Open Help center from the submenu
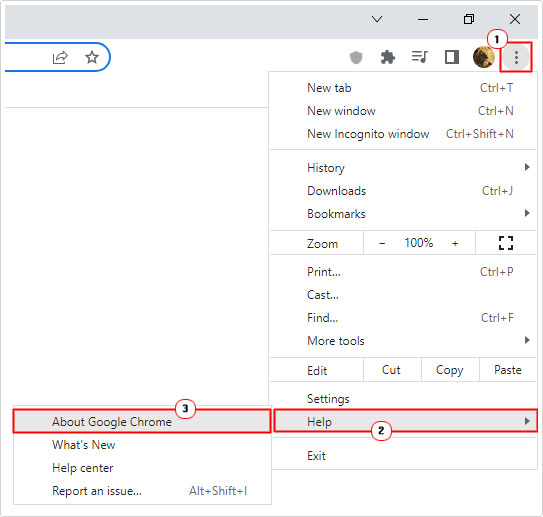Image resolution: width=543 pixels, height=517 pixels. (142, 468)
